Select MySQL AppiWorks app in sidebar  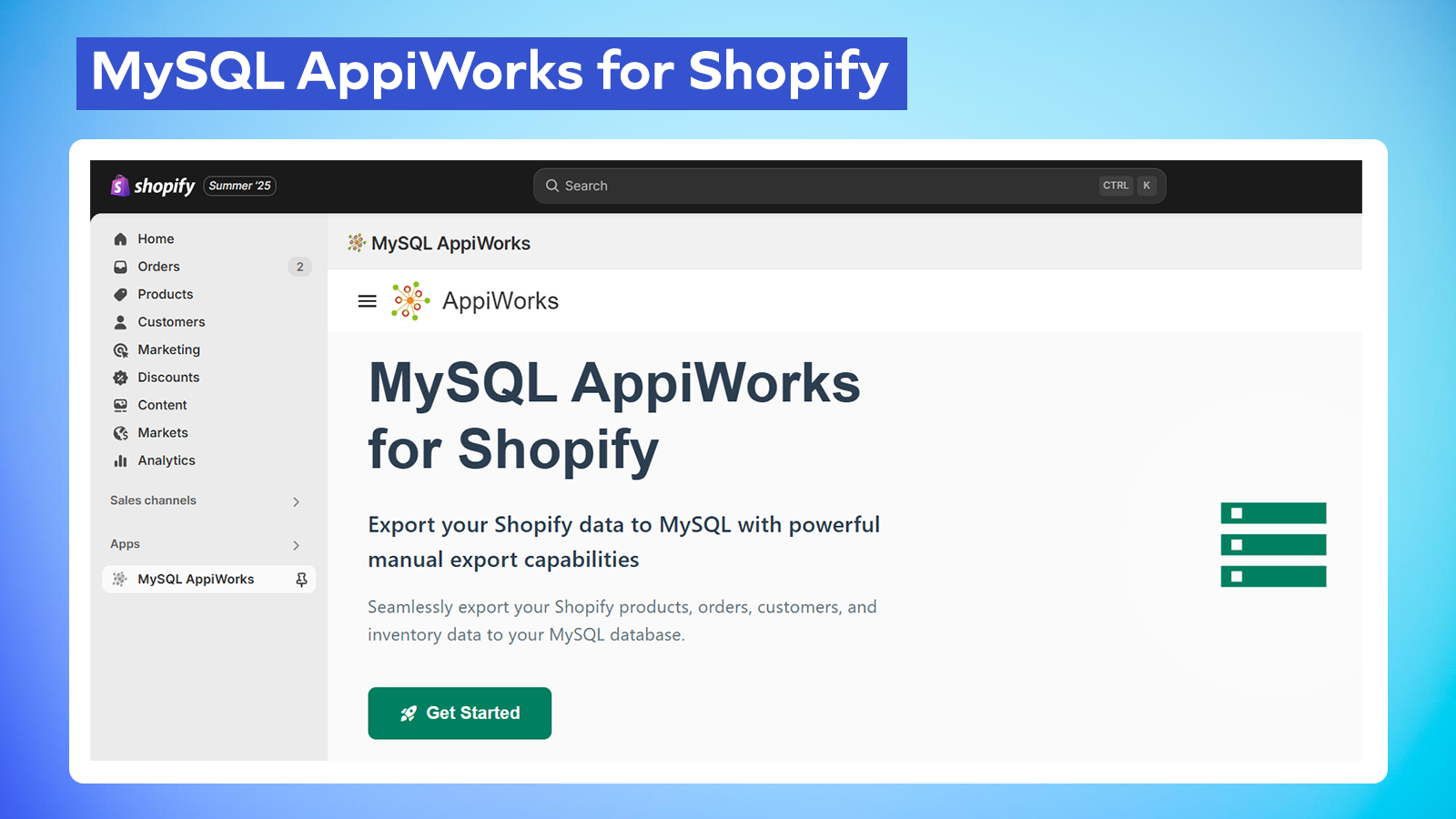[x=209, y=580]
